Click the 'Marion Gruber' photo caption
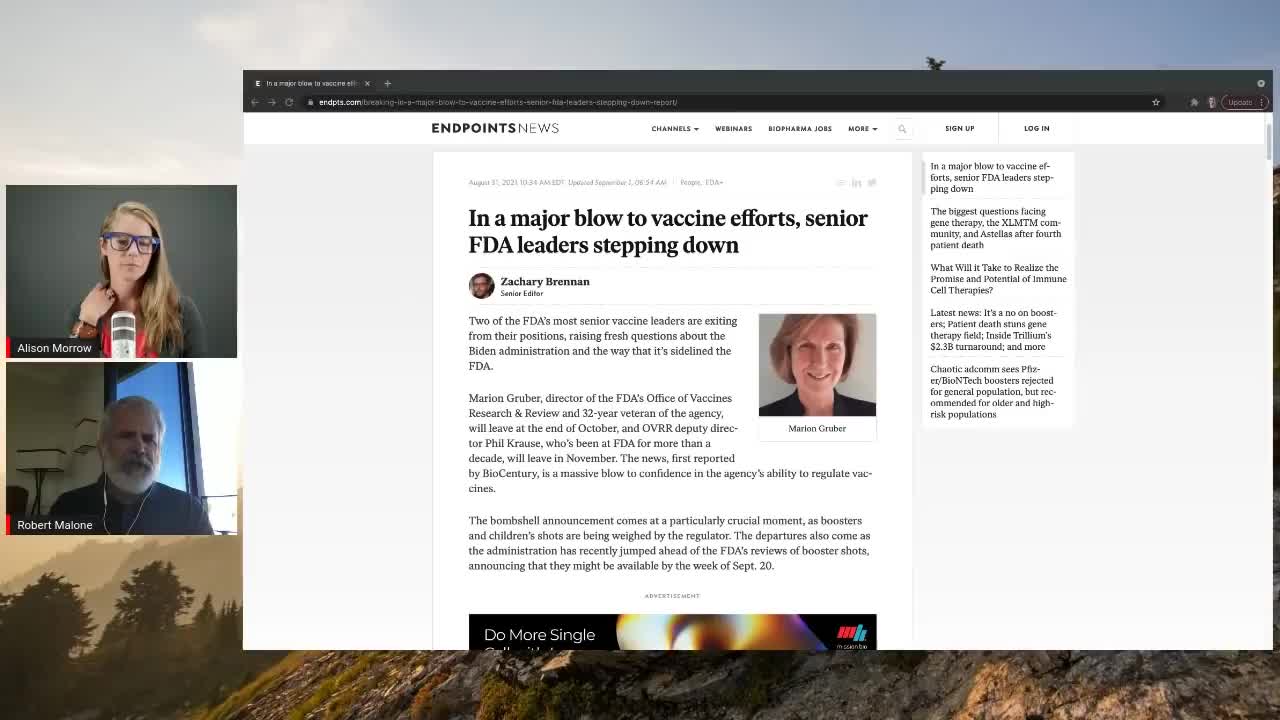Screen dimensions: 1280x720 coord(817,428)
